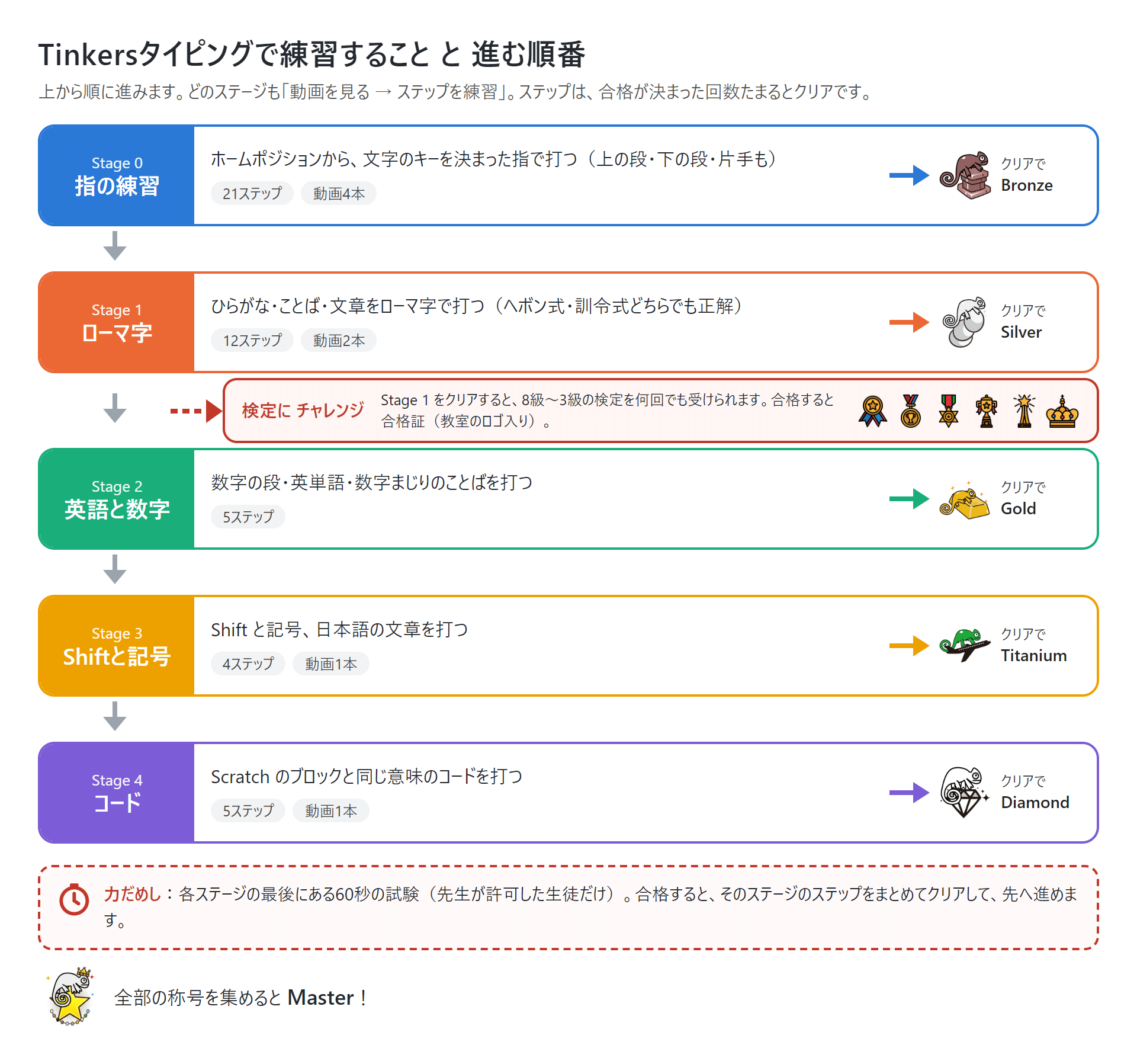Image resolution: width=1137 pixels, height=1064 pixels.
Task: Click the 検定に チャレンジ label
Action: [303, 411]
